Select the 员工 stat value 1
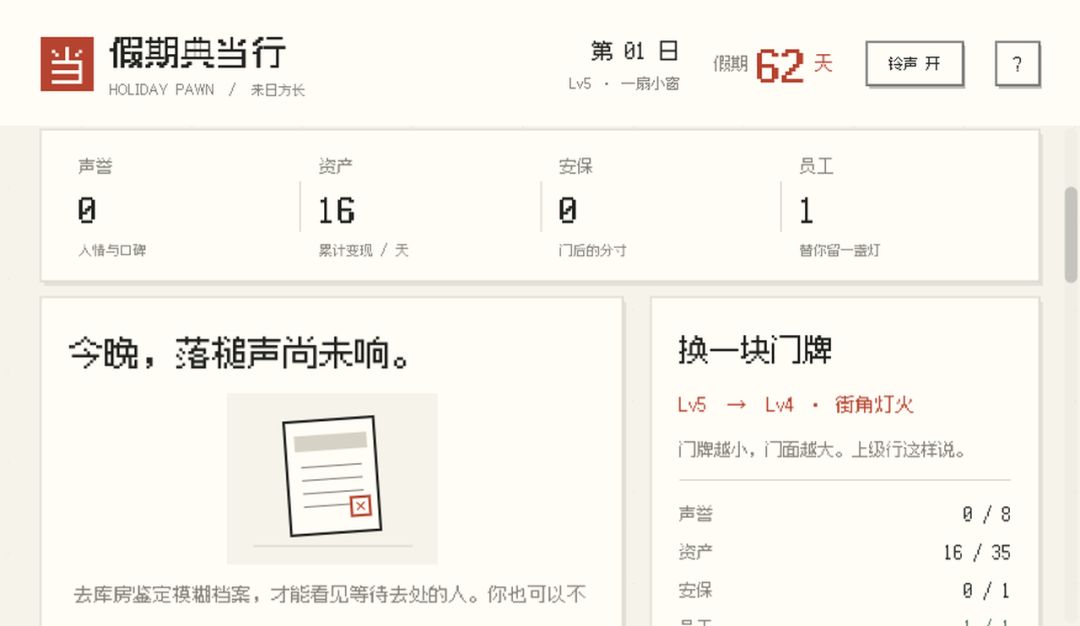 click(807, 211)
